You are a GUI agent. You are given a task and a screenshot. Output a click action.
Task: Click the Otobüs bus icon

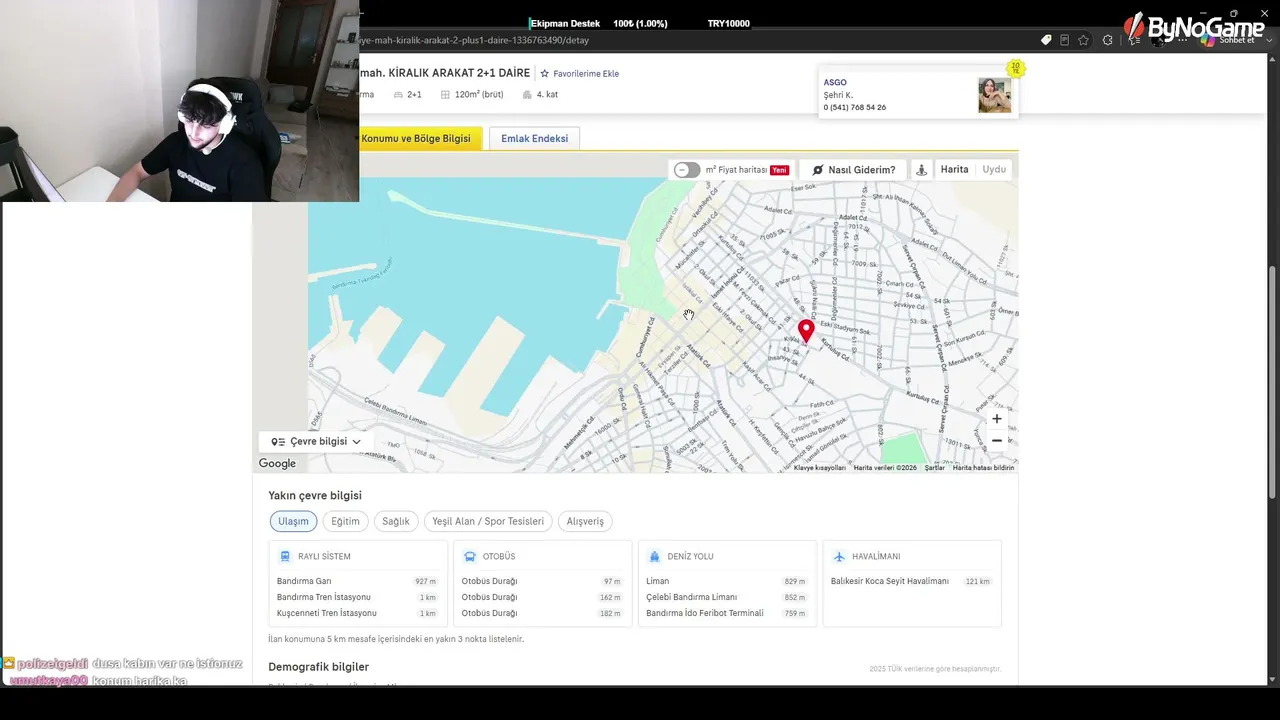pos(470,556)
